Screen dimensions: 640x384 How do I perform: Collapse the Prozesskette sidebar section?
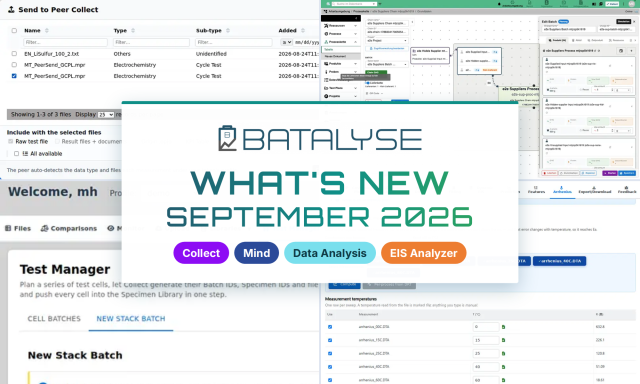[x=356, y=42]
